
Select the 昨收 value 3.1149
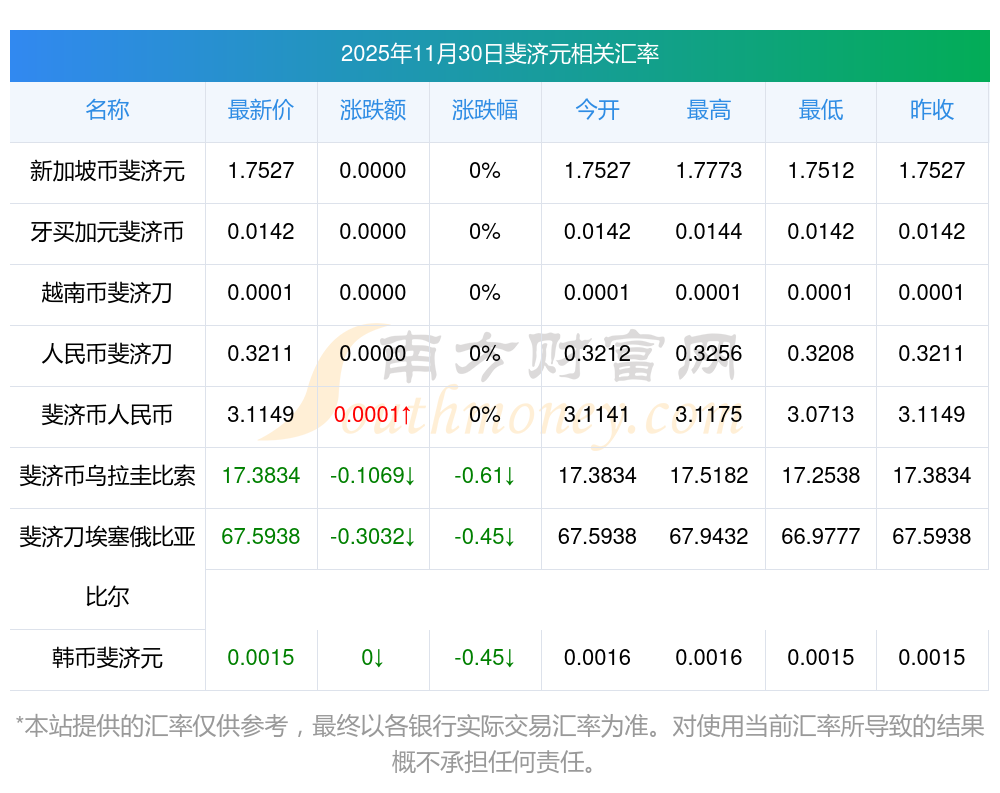(x=932, y=414)
